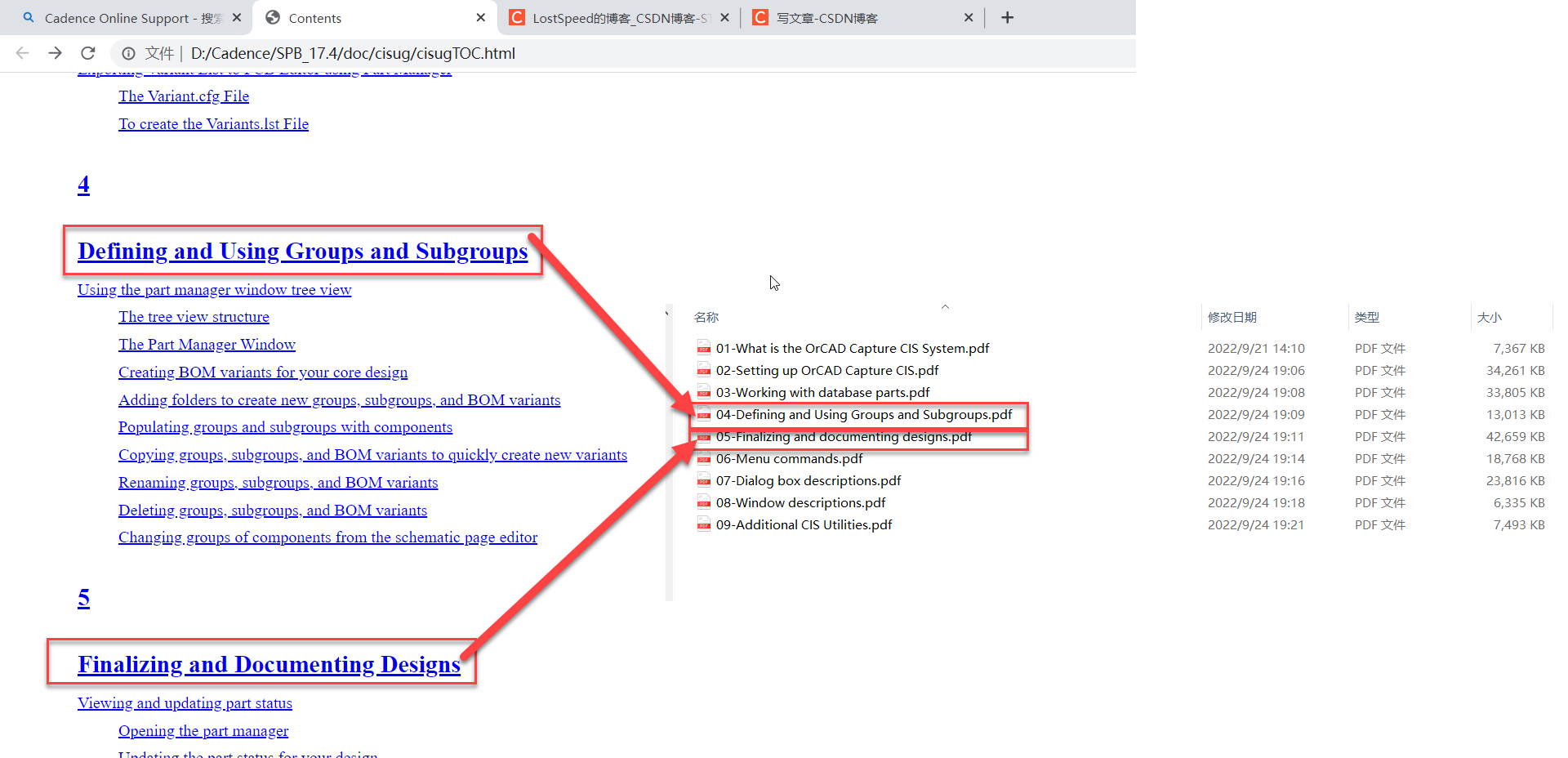Sort files by the 类型 column header
The width and height of the screenshot is (1568, 758).
pyautogui.click(x=1367, y=317)
